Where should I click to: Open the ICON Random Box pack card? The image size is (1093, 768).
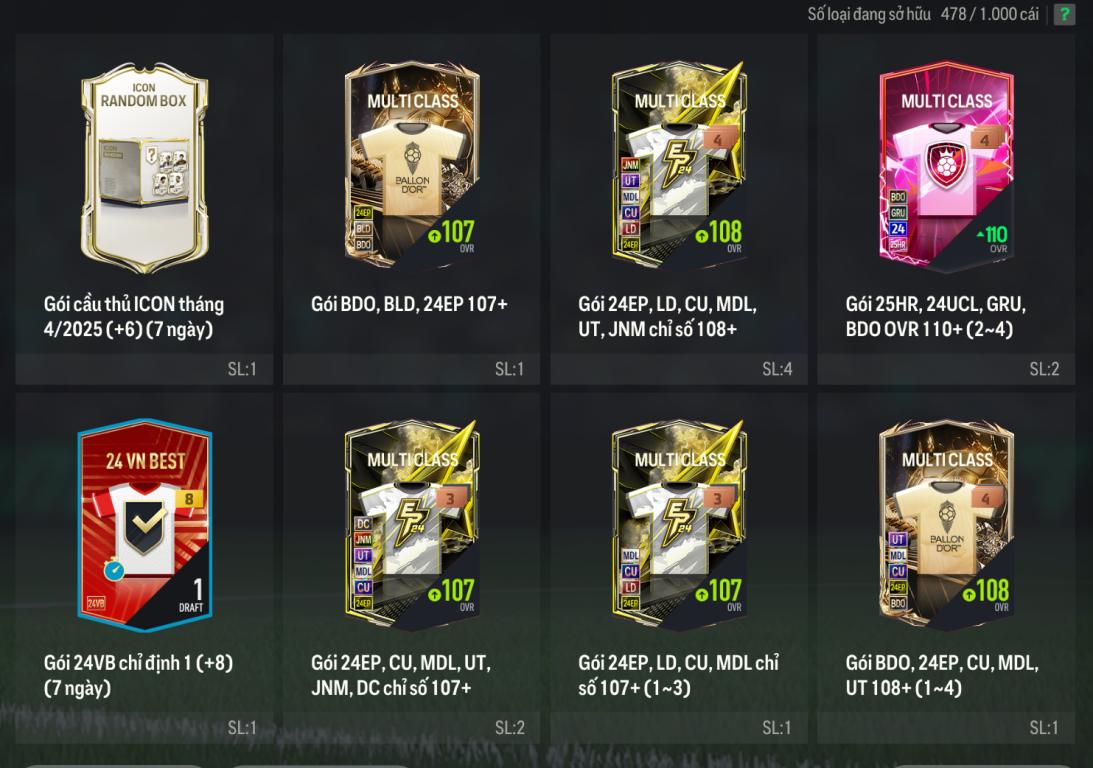tap(144, 167)
